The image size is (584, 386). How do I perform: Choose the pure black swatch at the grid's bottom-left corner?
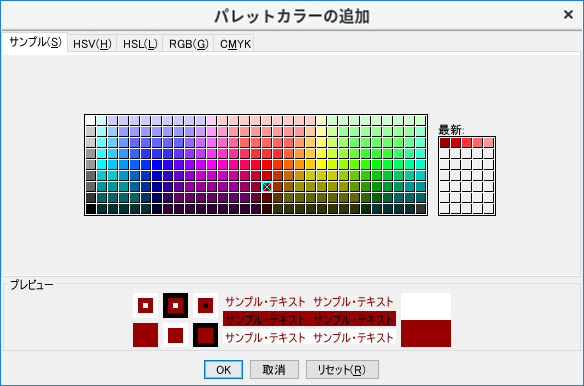tap(91, 209)
